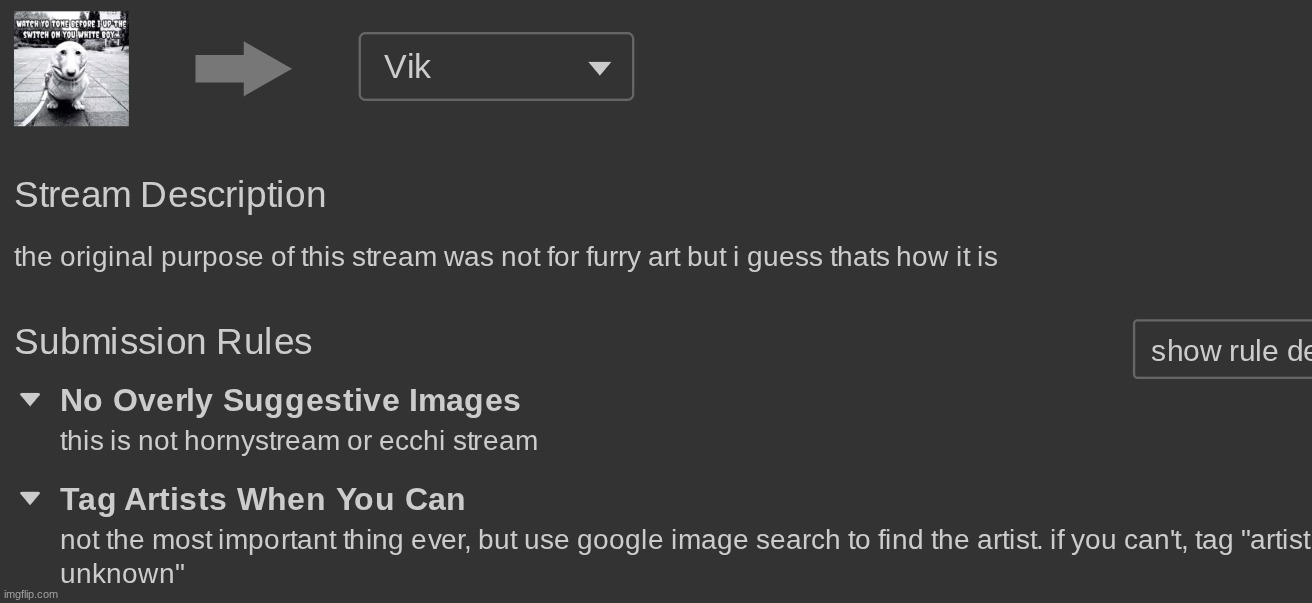Click the Stream Description heading
The image size is (1312, 603).
coord(170,194)
